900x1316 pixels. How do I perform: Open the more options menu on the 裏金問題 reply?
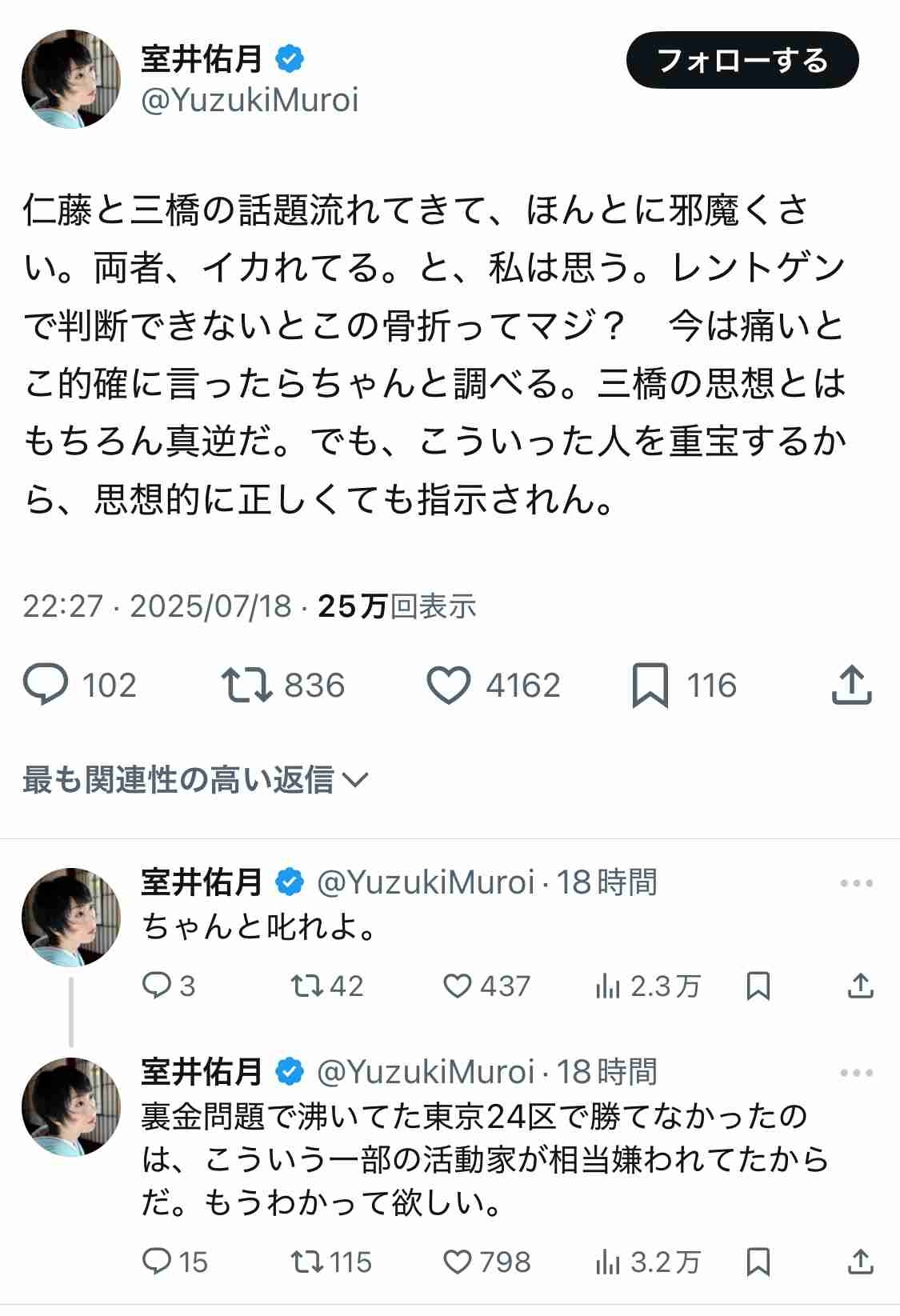(x=856, y=1073)
